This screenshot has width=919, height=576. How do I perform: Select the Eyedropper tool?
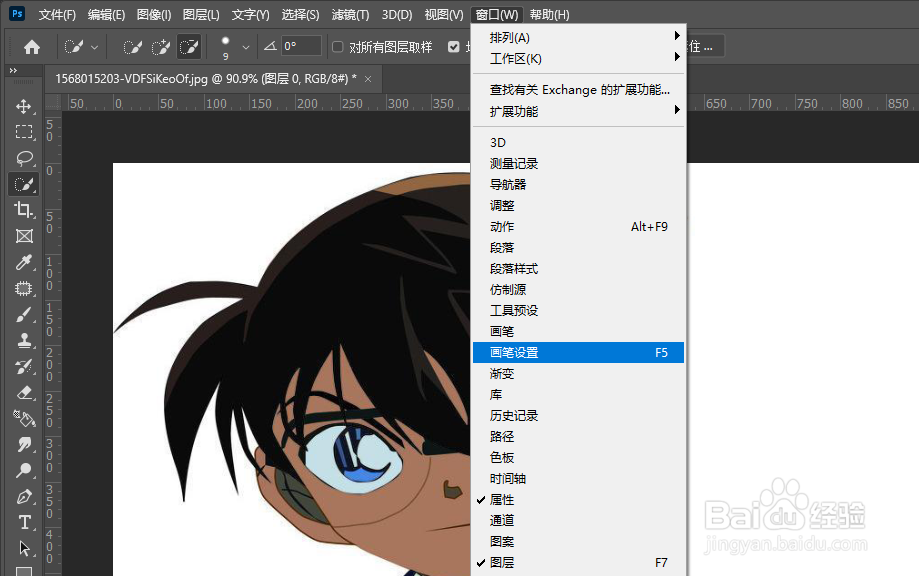click(24, 262)
